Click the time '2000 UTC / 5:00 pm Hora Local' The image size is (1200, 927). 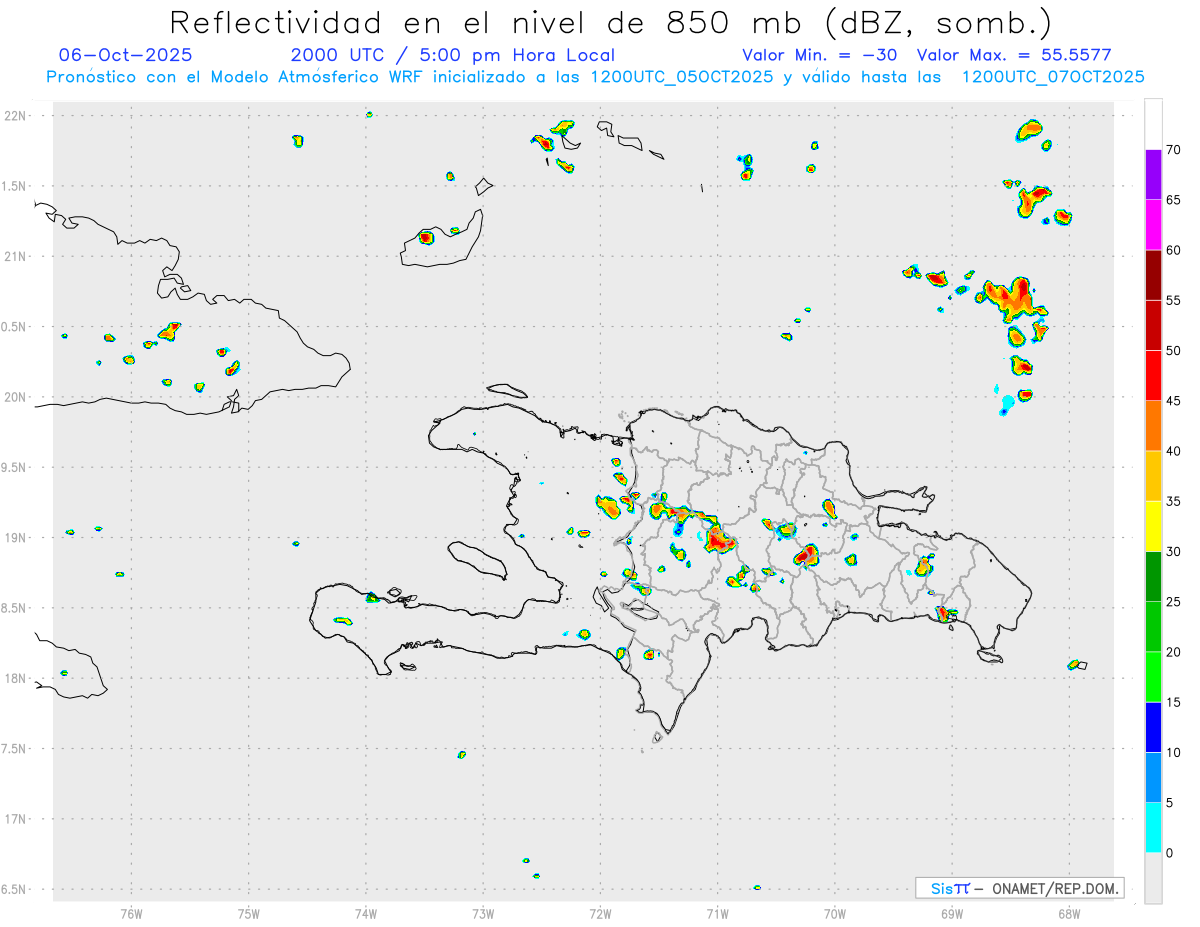tap(453, 55)
